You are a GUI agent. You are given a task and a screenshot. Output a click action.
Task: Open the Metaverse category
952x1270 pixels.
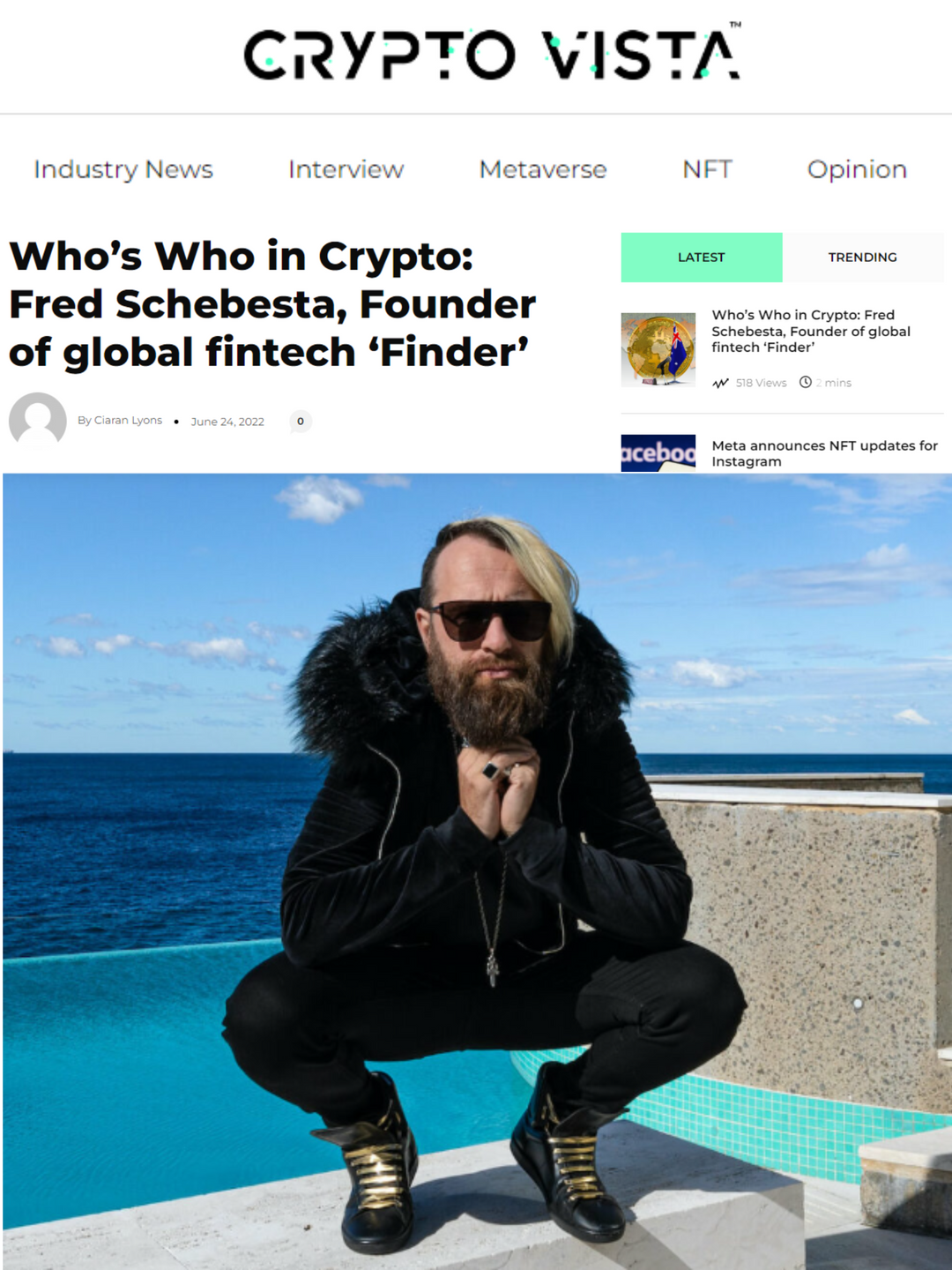pyautogui.click(x=543, y=169)
